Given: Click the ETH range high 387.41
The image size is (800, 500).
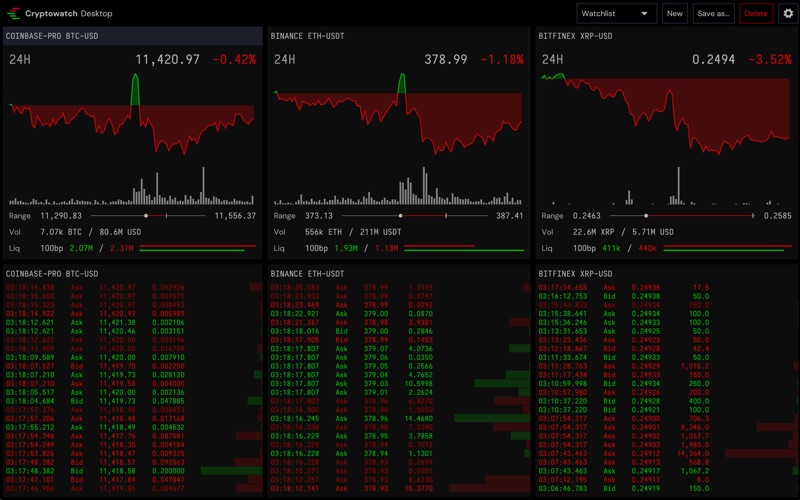Looking at the screenshot, I should click(x=510, y=216).
